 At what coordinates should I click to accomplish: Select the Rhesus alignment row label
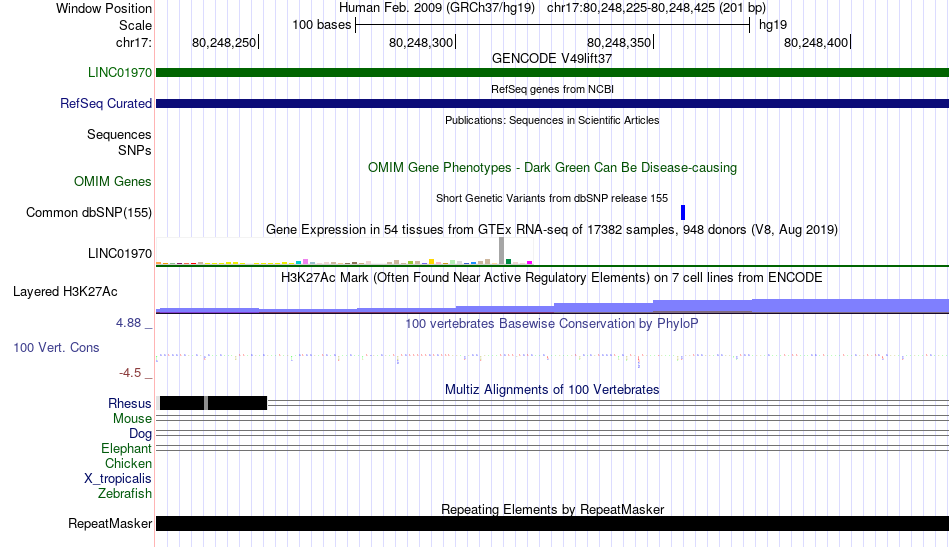click(130, 403)
